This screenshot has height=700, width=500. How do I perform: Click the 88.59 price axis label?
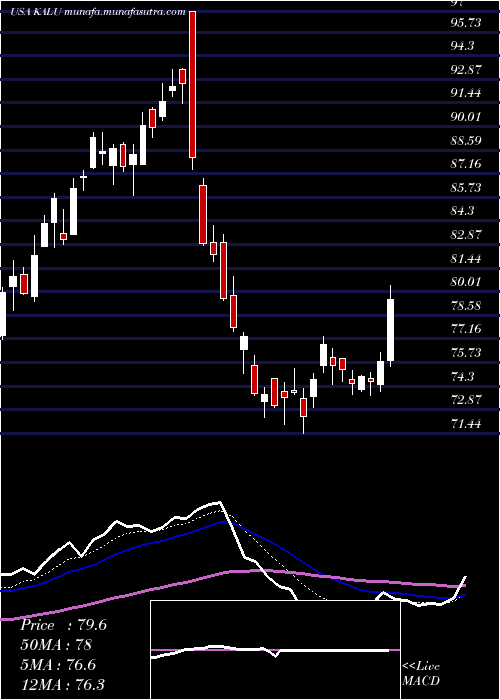[x=466, y=141]
